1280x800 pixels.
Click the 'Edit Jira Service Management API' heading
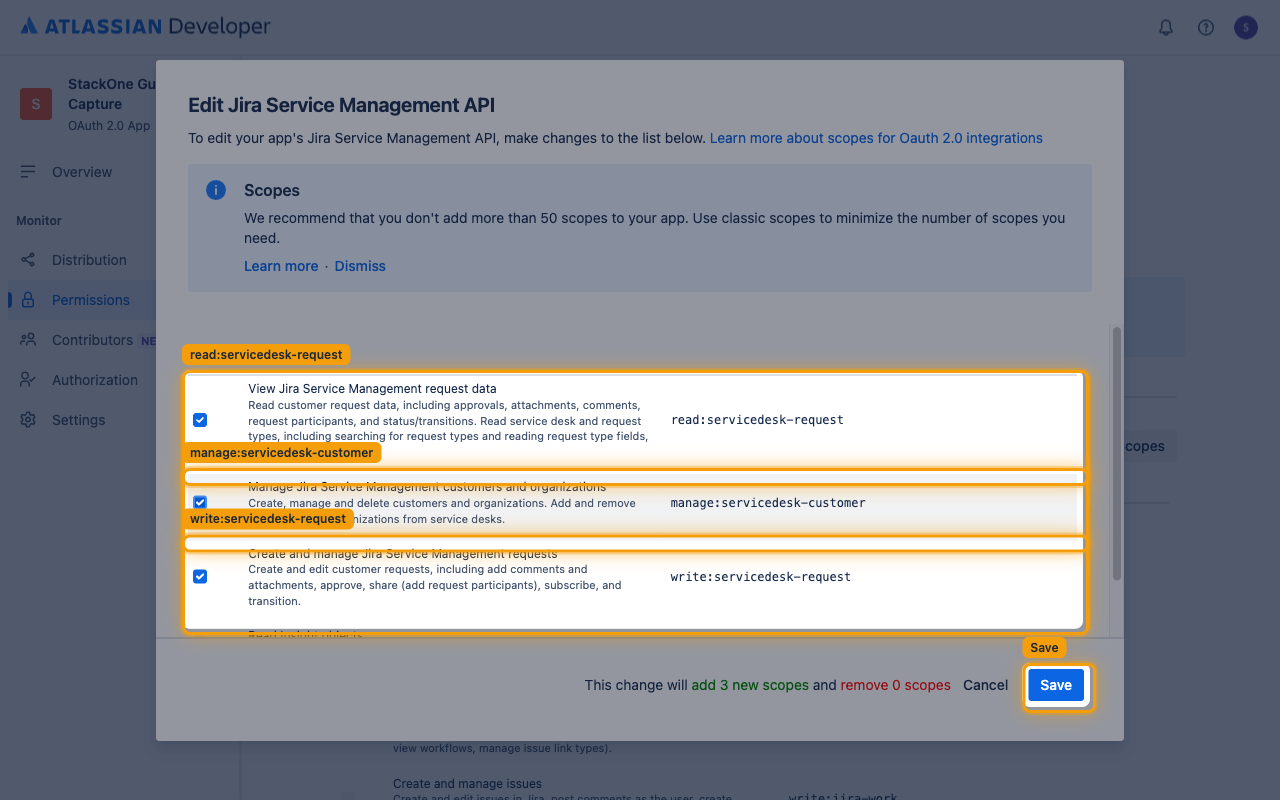coord(342,105)
